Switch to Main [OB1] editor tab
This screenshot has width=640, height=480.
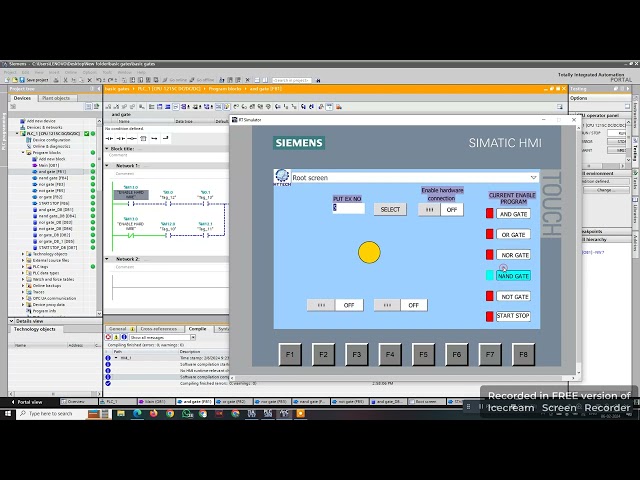(155, 402)
